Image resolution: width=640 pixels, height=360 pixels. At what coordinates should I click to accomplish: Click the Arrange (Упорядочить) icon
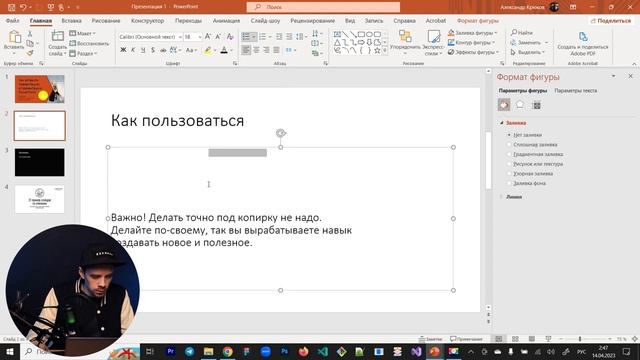coord(405,37)
